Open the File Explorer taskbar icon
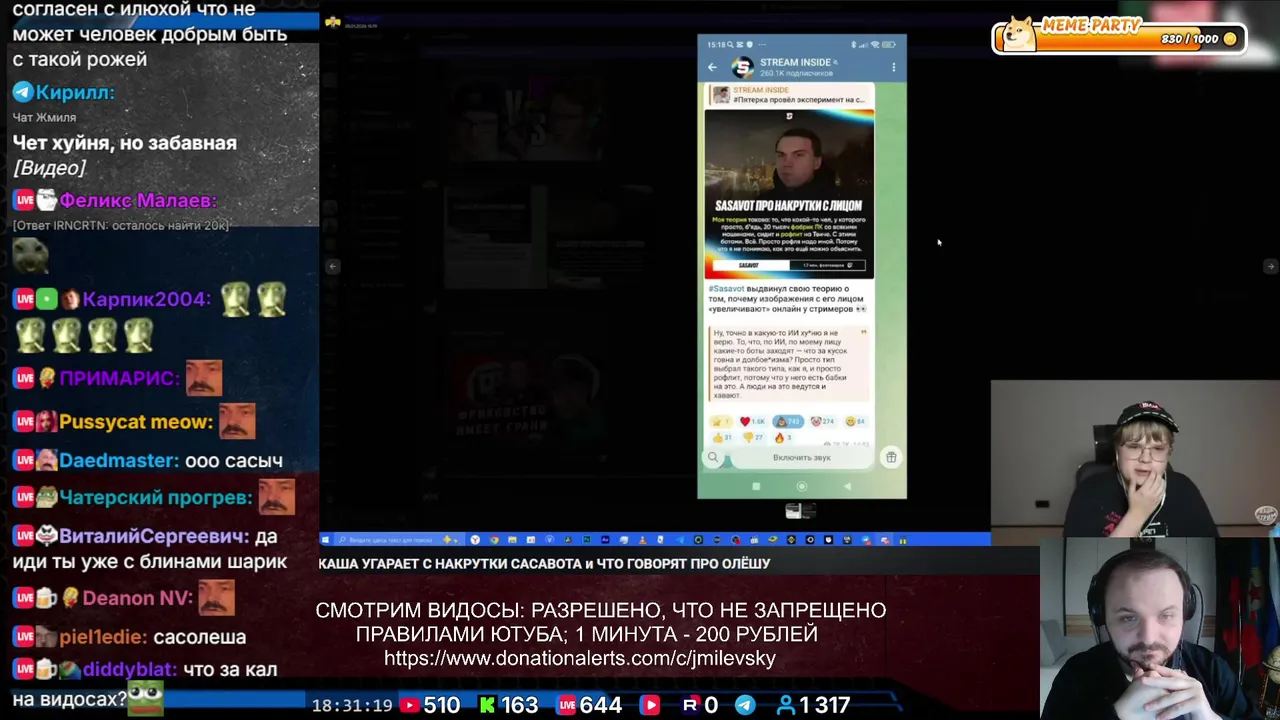The height and width of the screenshot is (720, 1280). (512, 540)
